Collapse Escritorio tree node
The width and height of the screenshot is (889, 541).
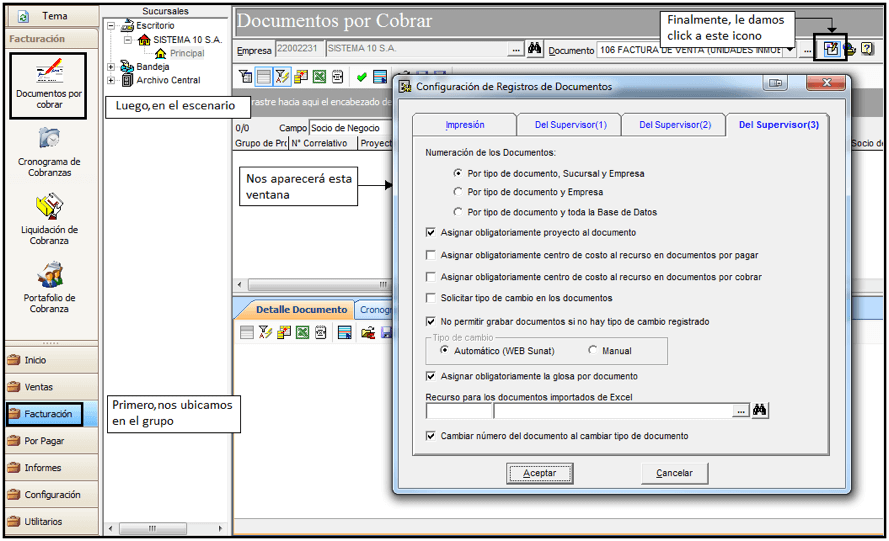coord(111,26)
